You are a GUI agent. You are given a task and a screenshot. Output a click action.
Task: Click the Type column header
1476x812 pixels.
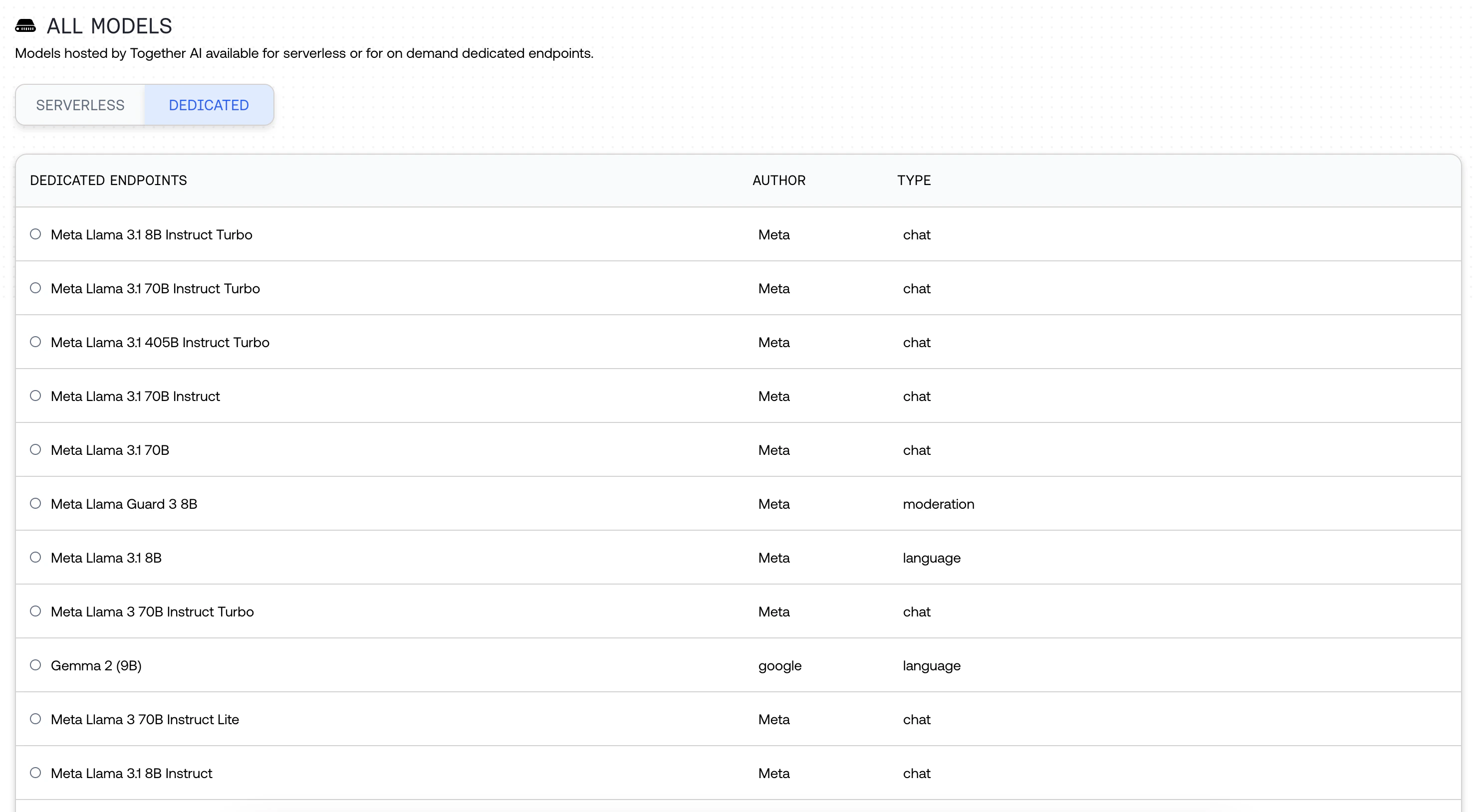914,181
